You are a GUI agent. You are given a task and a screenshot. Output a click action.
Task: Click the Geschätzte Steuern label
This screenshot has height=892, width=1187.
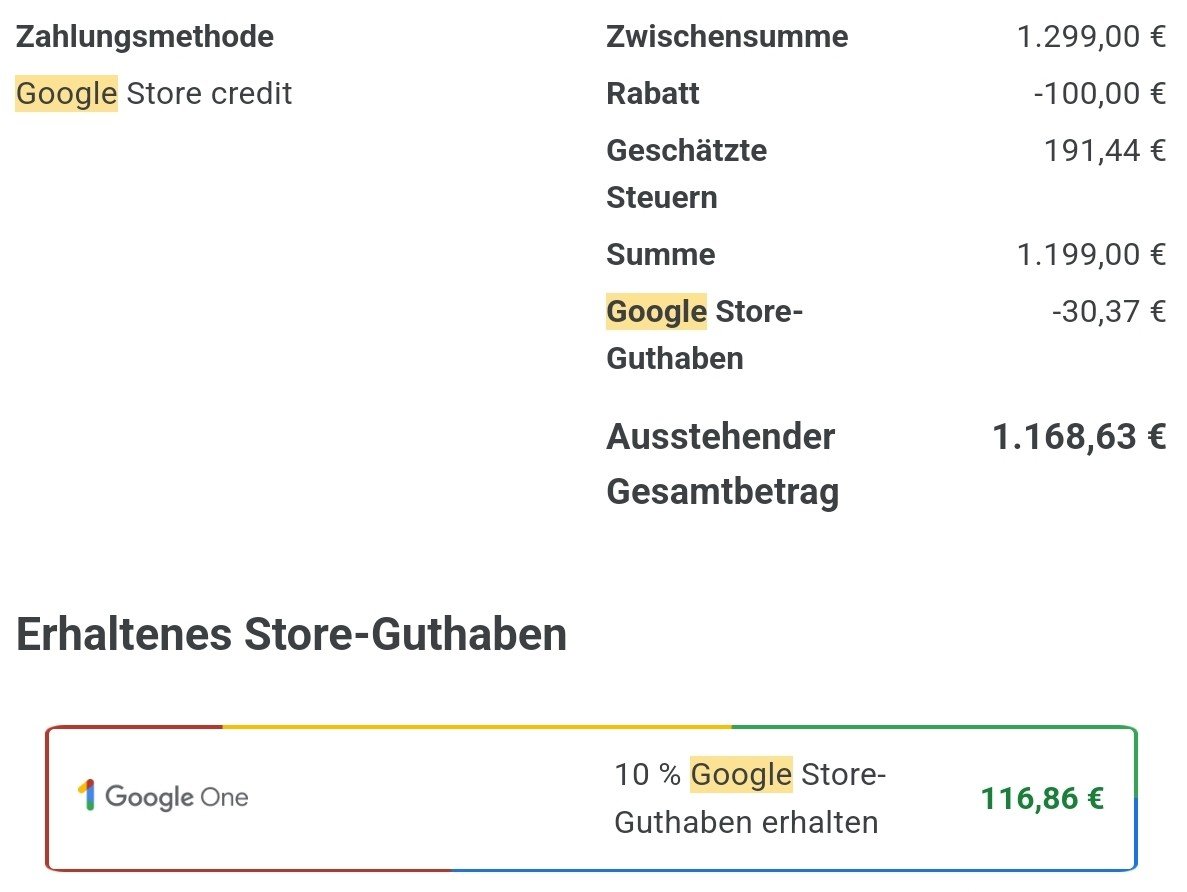(687, 174)
